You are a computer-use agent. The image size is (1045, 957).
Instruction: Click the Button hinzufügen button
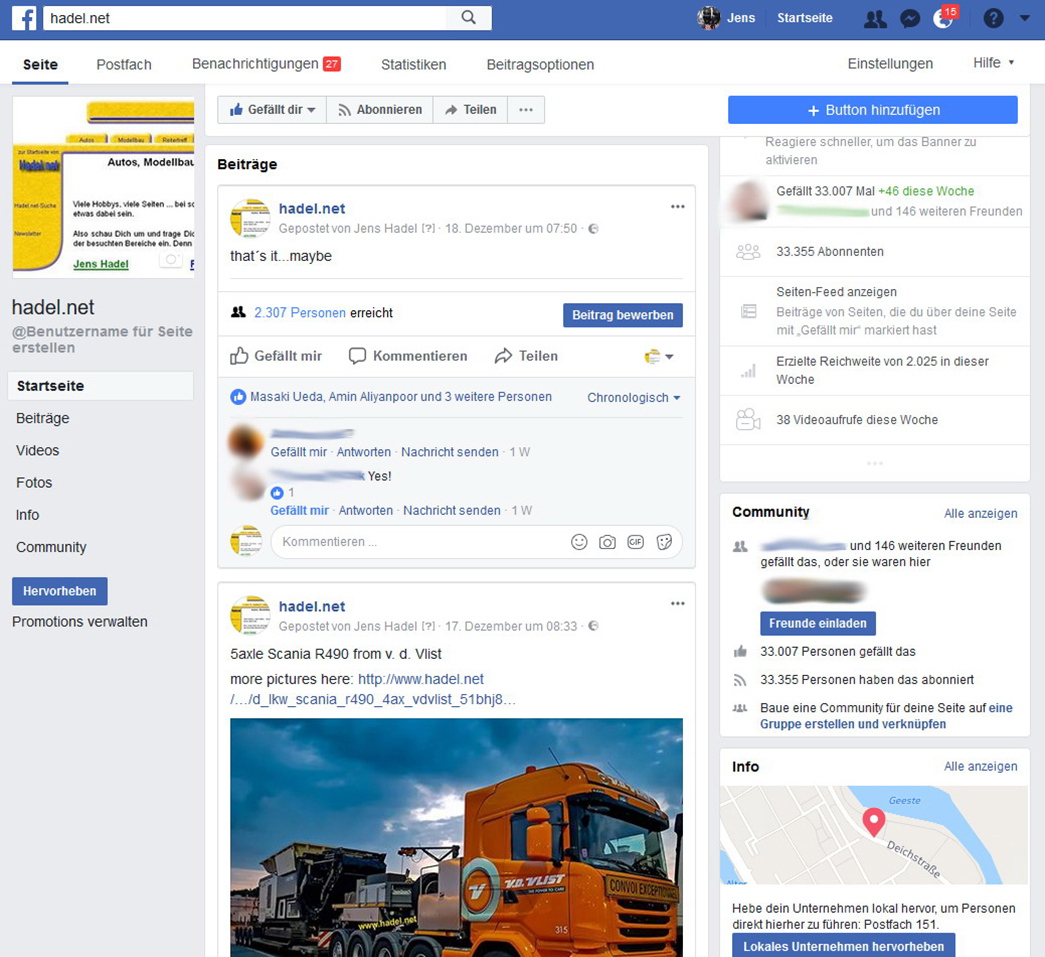(x=872, y=110)
